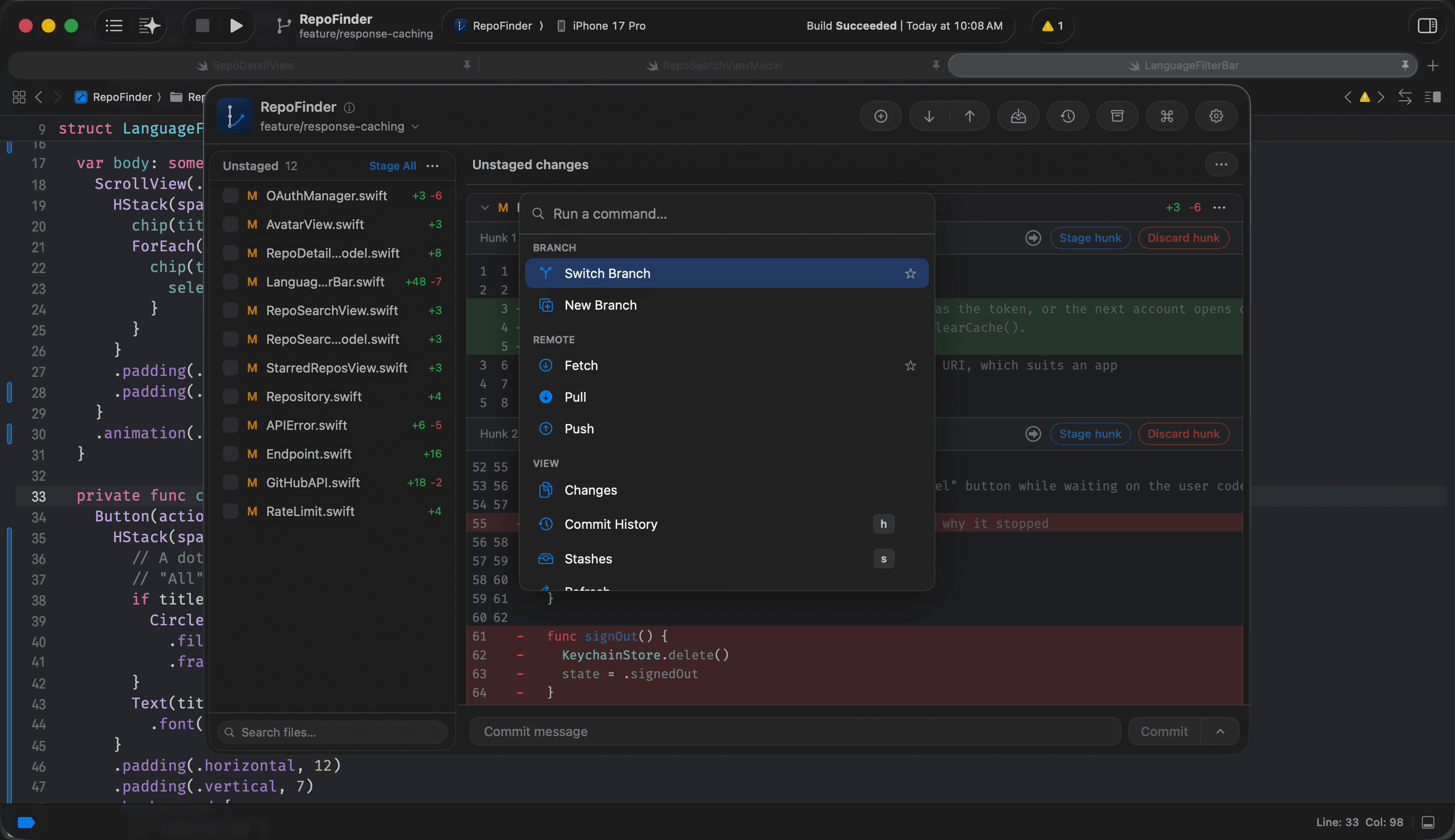
Task: Check the Repository.swift file checkbox
Action: [230, 396]
